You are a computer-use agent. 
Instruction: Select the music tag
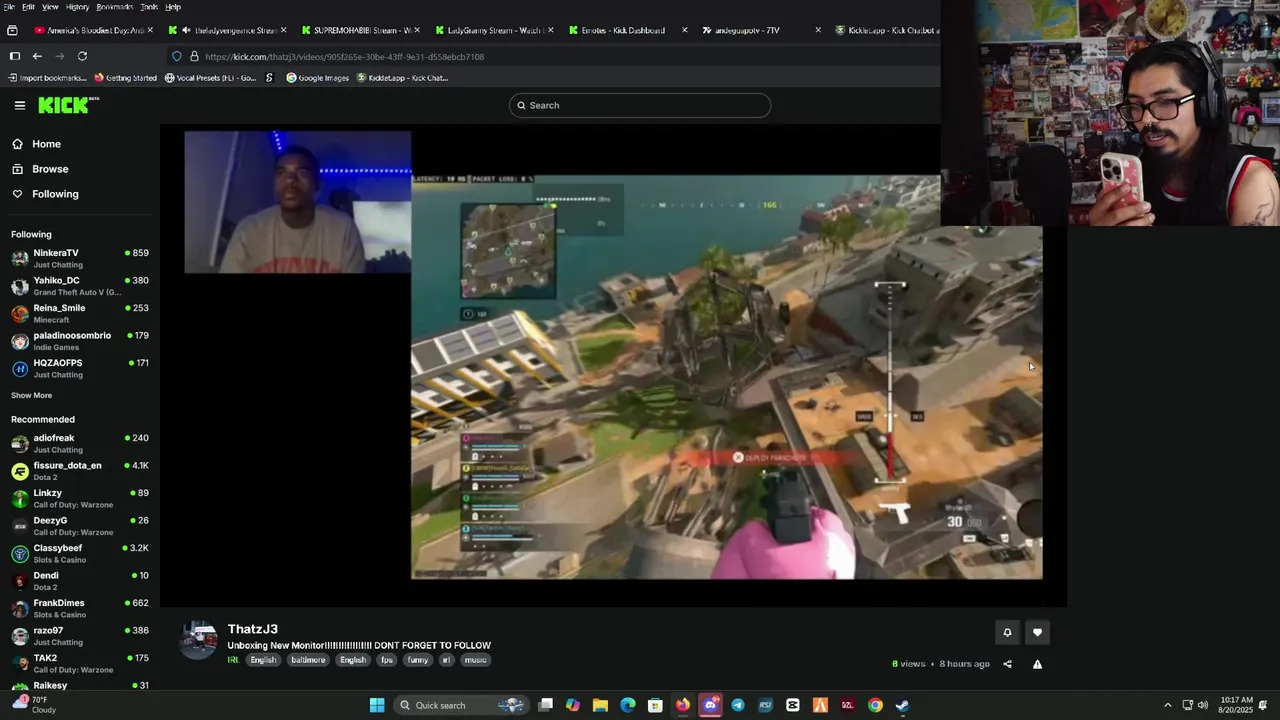click(x=476, y=660)
